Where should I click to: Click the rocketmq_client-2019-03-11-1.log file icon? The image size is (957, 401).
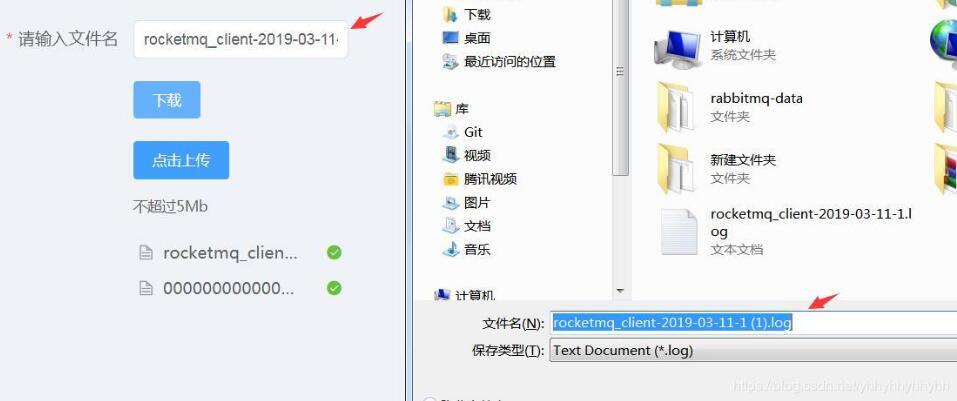click(x=679, y=232)
